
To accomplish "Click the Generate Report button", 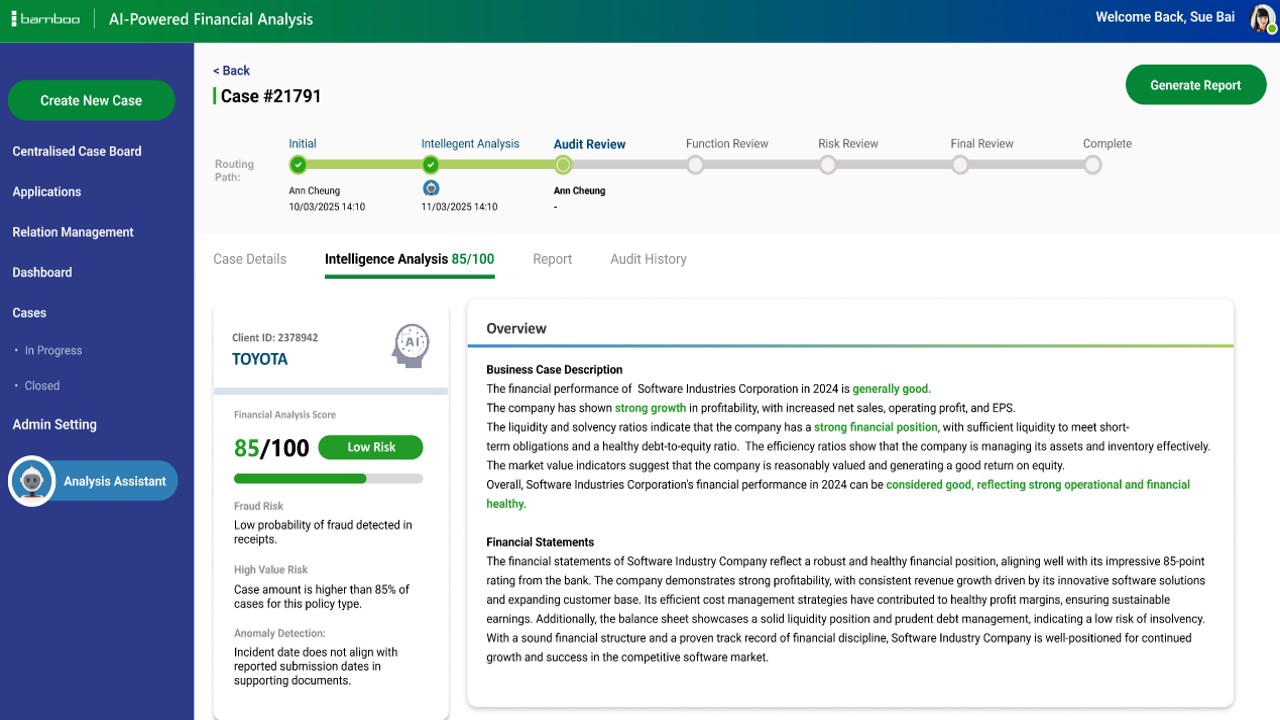I will pyautogui.click(x=1196, y=85).
